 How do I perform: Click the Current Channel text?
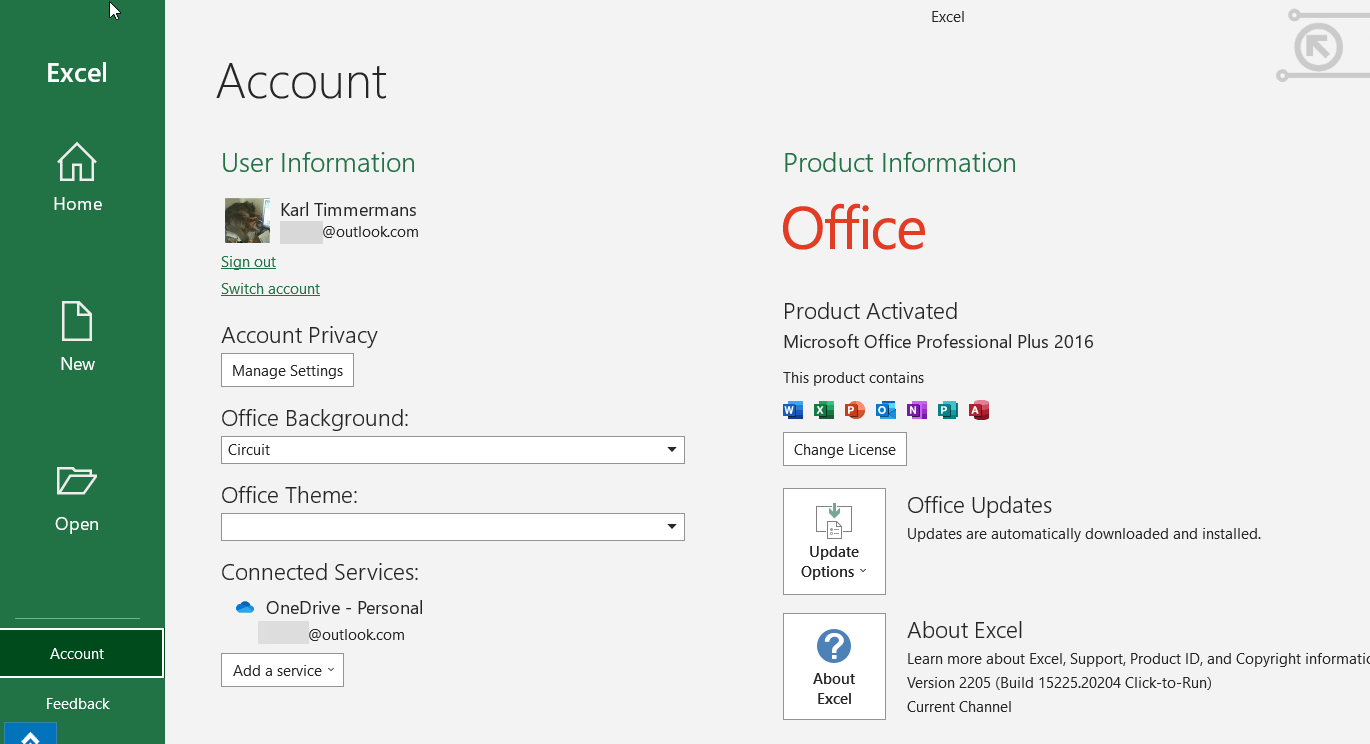click(959, 707)
